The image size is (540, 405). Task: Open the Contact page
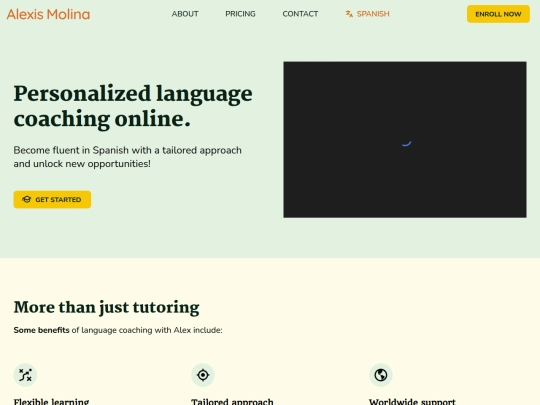point(300,14)
